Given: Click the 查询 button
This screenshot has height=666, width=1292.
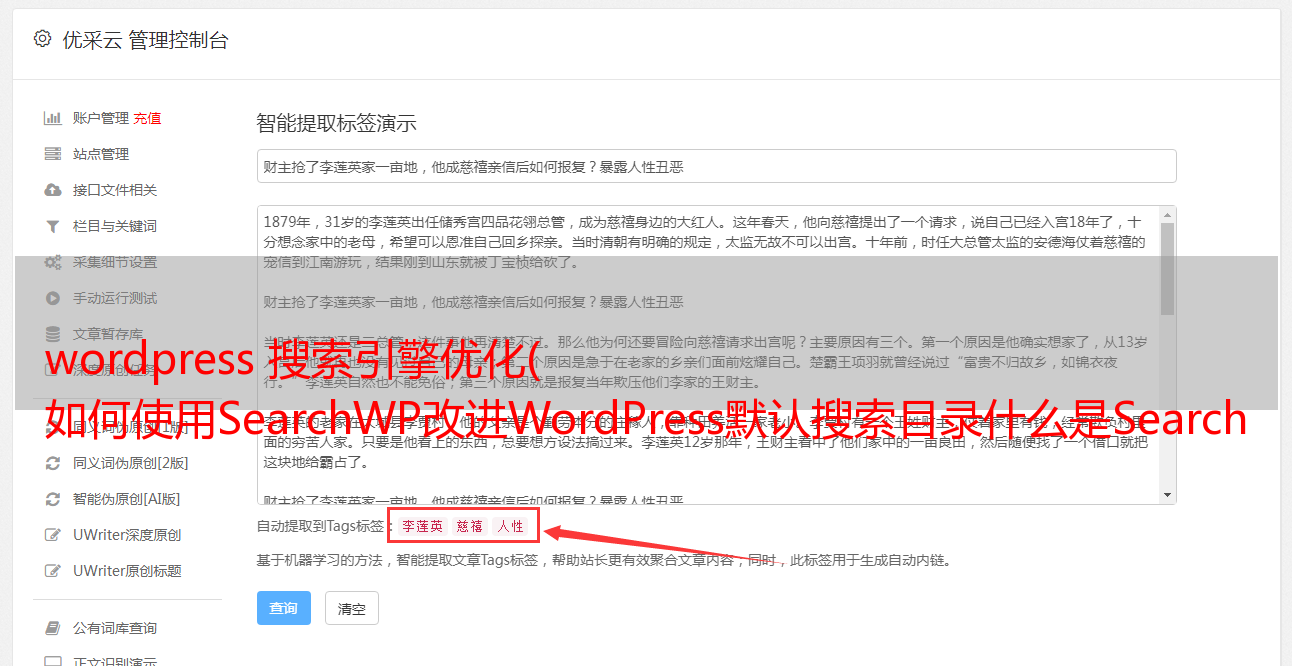Looking at the screenshot, I should pos(284,608).
